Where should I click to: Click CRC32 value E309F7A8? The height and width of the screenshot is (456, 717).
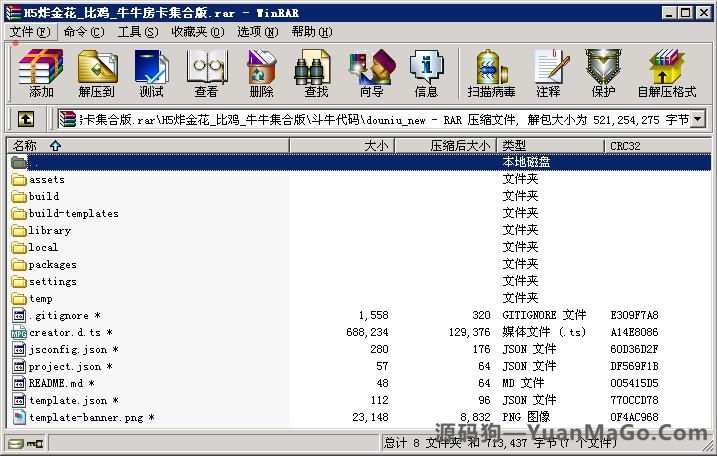coord(634,315)
